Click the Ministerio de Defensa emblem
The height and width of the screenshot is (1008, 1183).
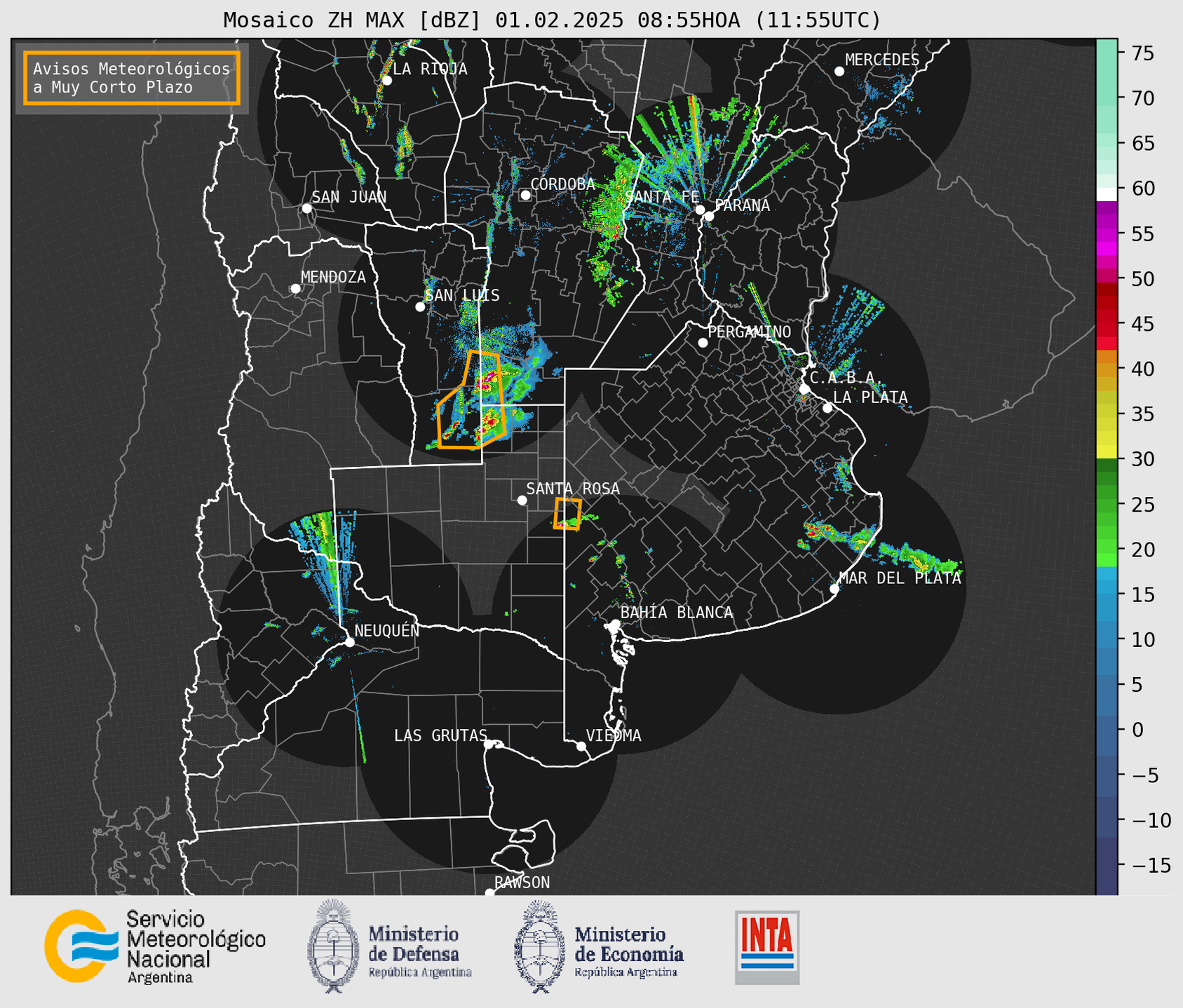[332, 946]
